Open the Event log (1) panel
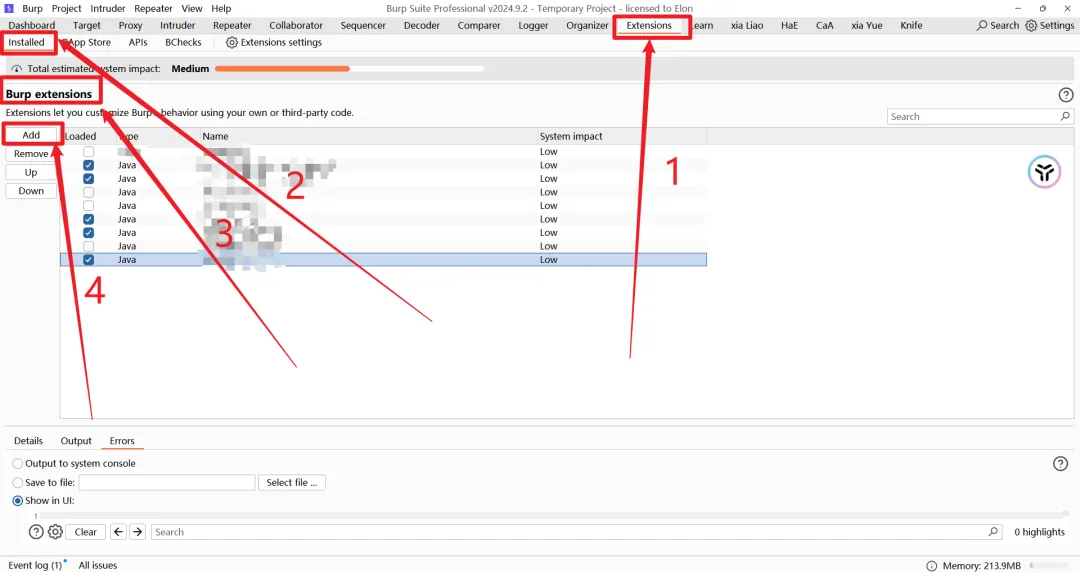The width and height of the screenshot is (1080, 572). pos(34,566)
